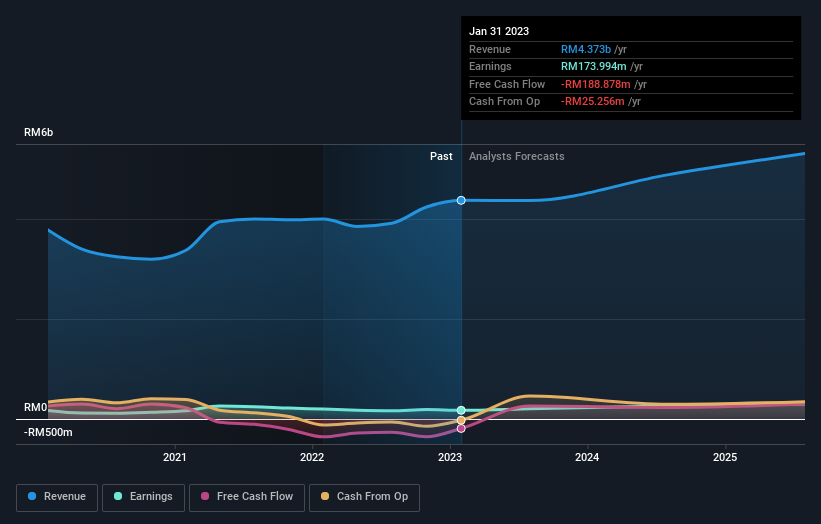The image size is (821, 524).
Task: Click the Free Cash Flow label in tooltip
Action: [507, 84]
